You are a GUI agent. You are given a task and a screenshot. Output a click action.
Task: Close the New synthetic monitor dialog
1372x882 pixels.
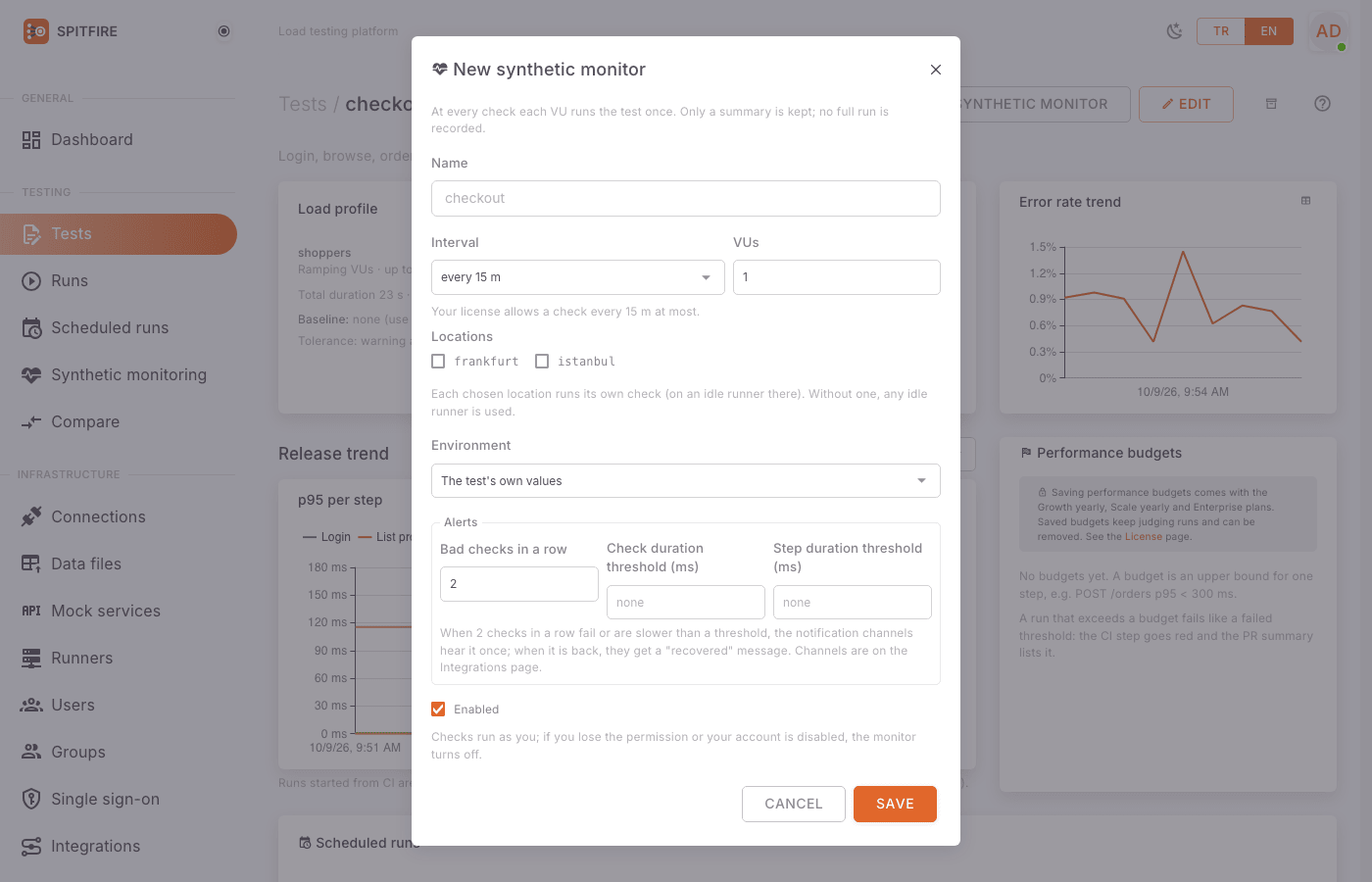[x=936, y=70]
